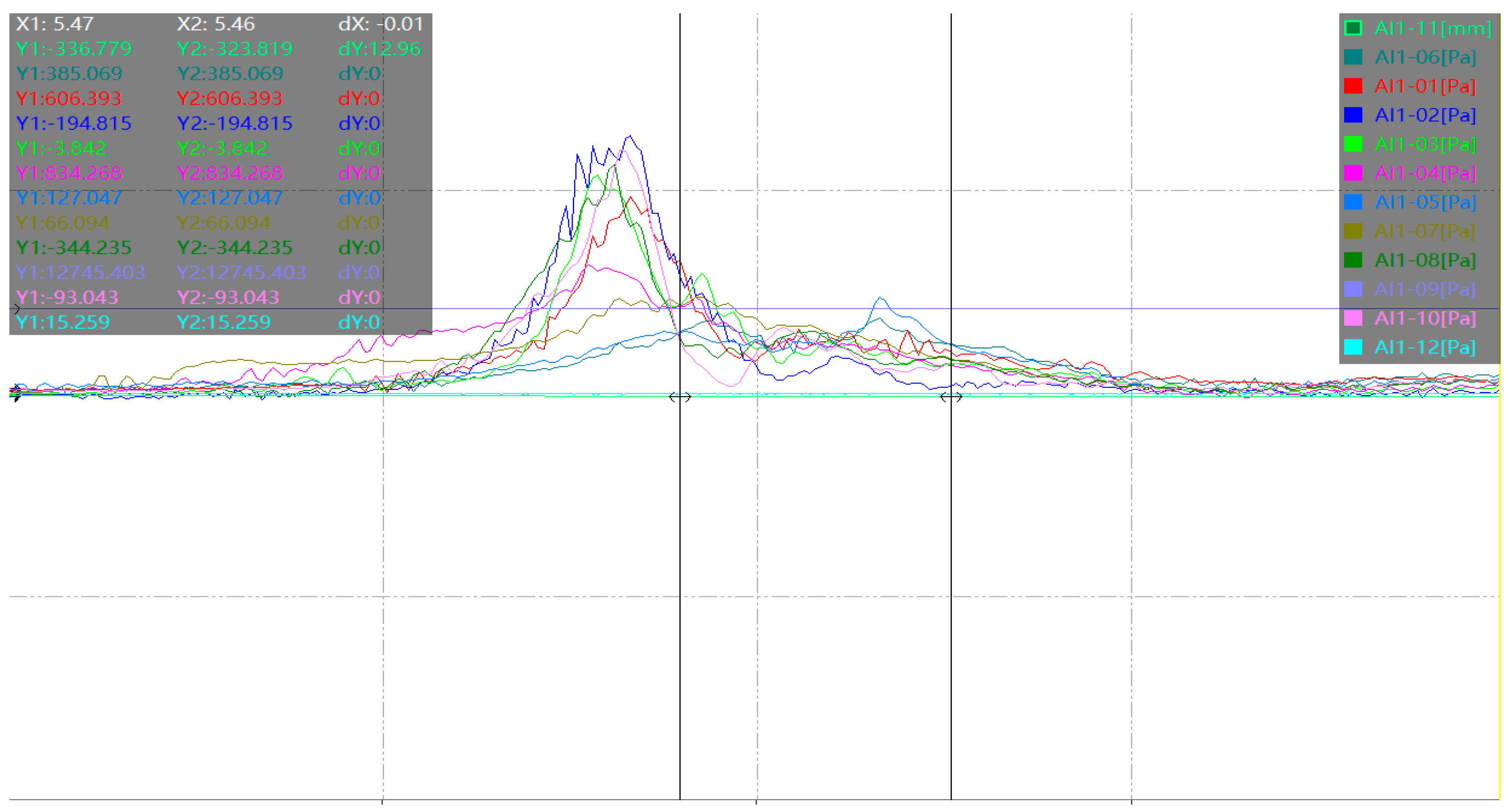Click the cyan Y2:15.259 value
The height and width of the screenshot is (811, 1512).
[224, 322]
